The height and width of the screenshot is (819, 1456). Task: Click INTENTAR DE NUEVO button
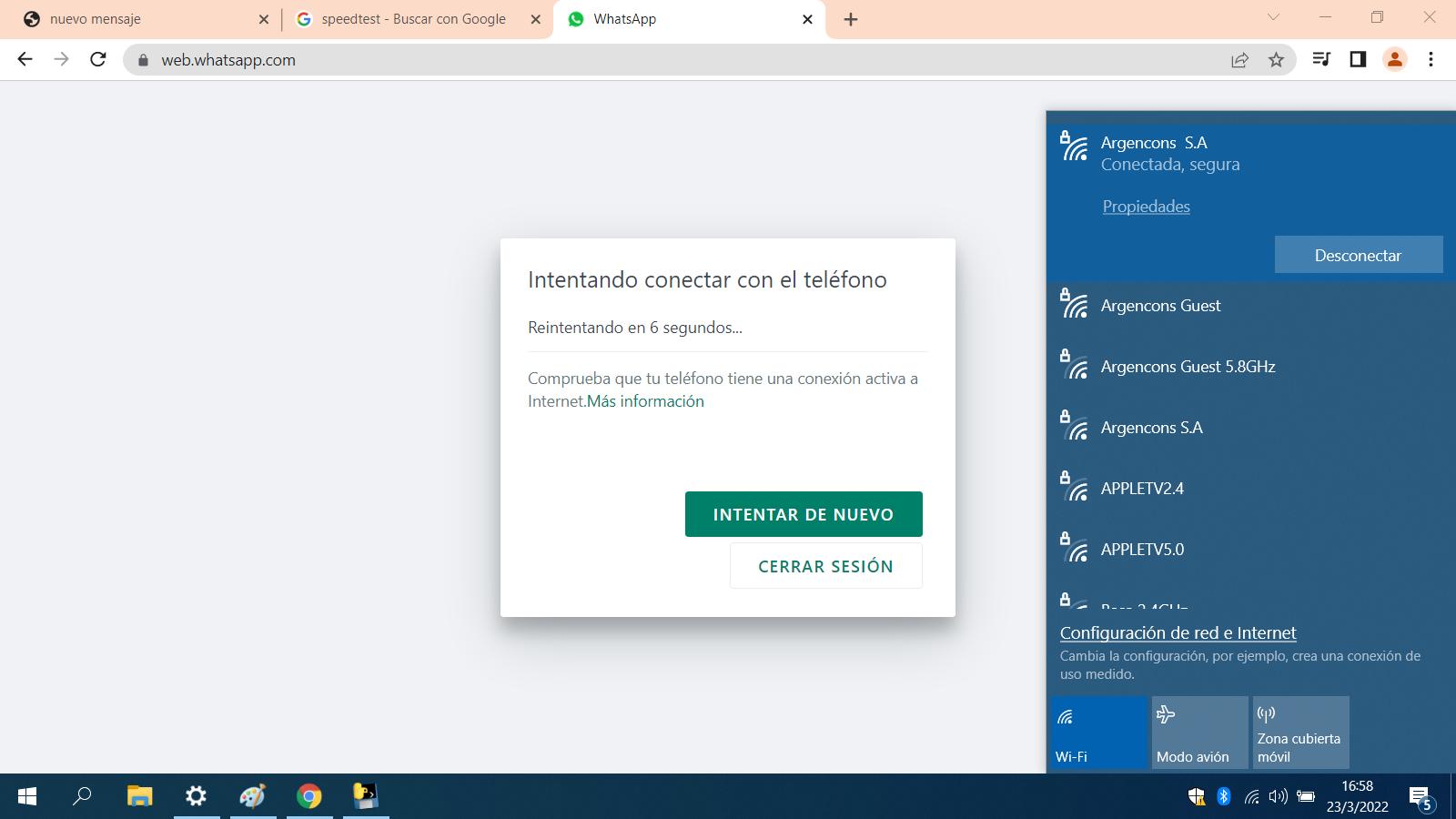tap(804, 514)
